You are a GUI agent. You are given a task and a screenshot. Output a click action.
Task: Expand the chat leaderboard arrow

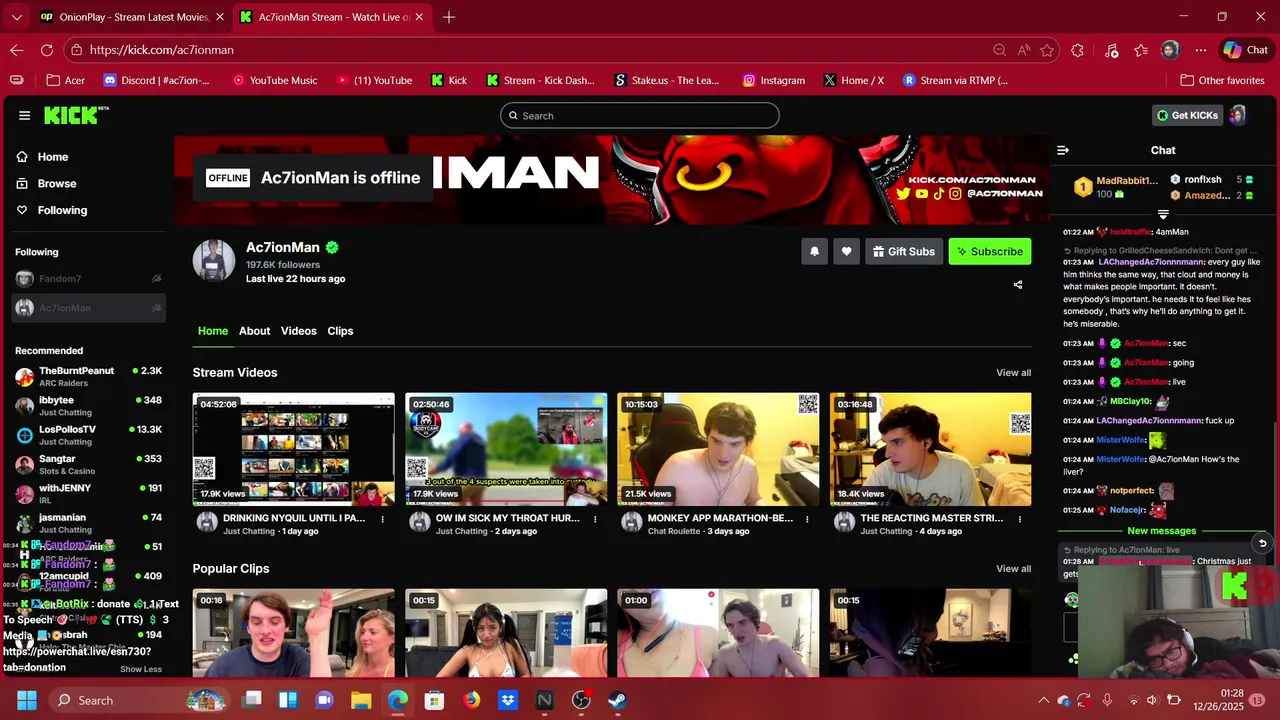[x=1163, y=214]
